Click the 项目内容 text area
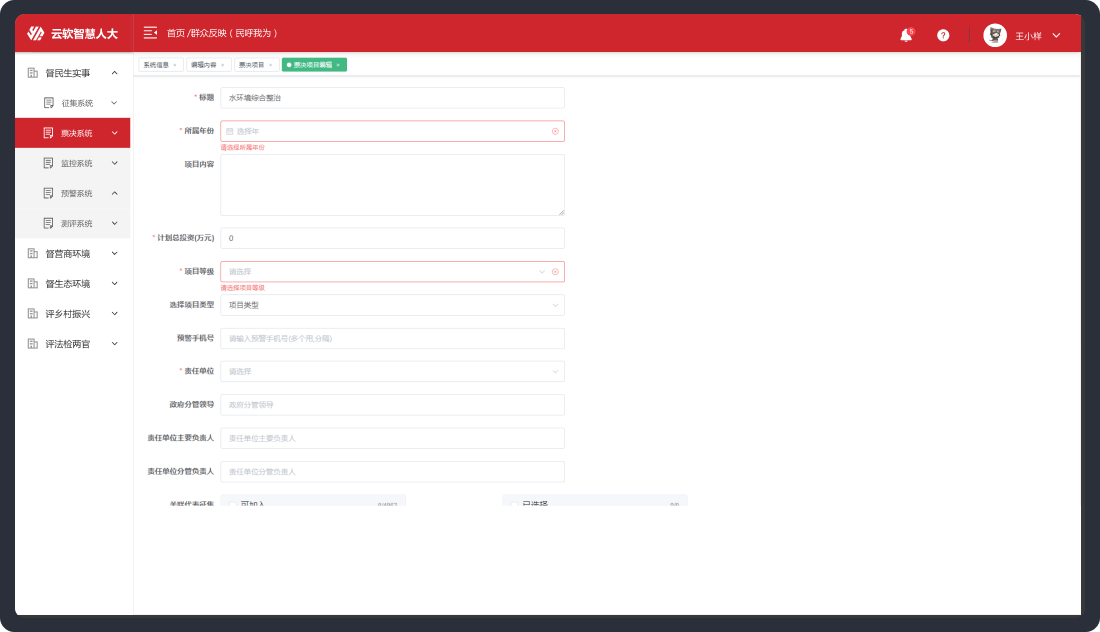1100x632 pixels. click(x=392, y=185)
